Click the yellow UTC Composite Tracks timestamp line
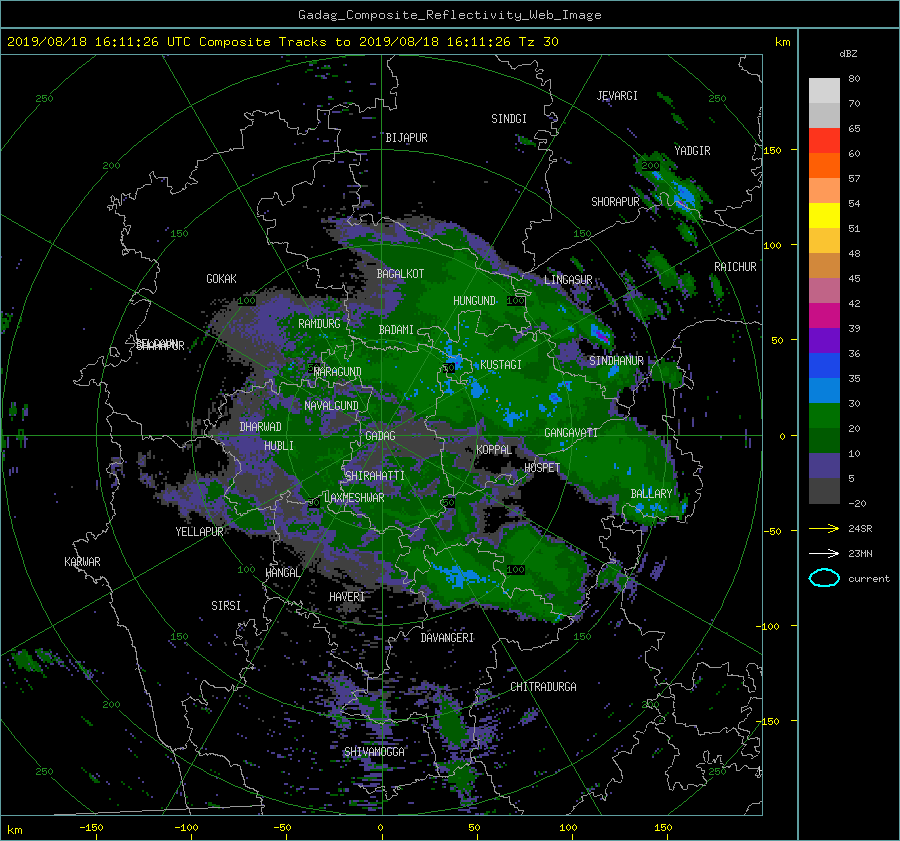Image resolution: width=900 pixels, height=841 pixels. click(x=282, y=42)
